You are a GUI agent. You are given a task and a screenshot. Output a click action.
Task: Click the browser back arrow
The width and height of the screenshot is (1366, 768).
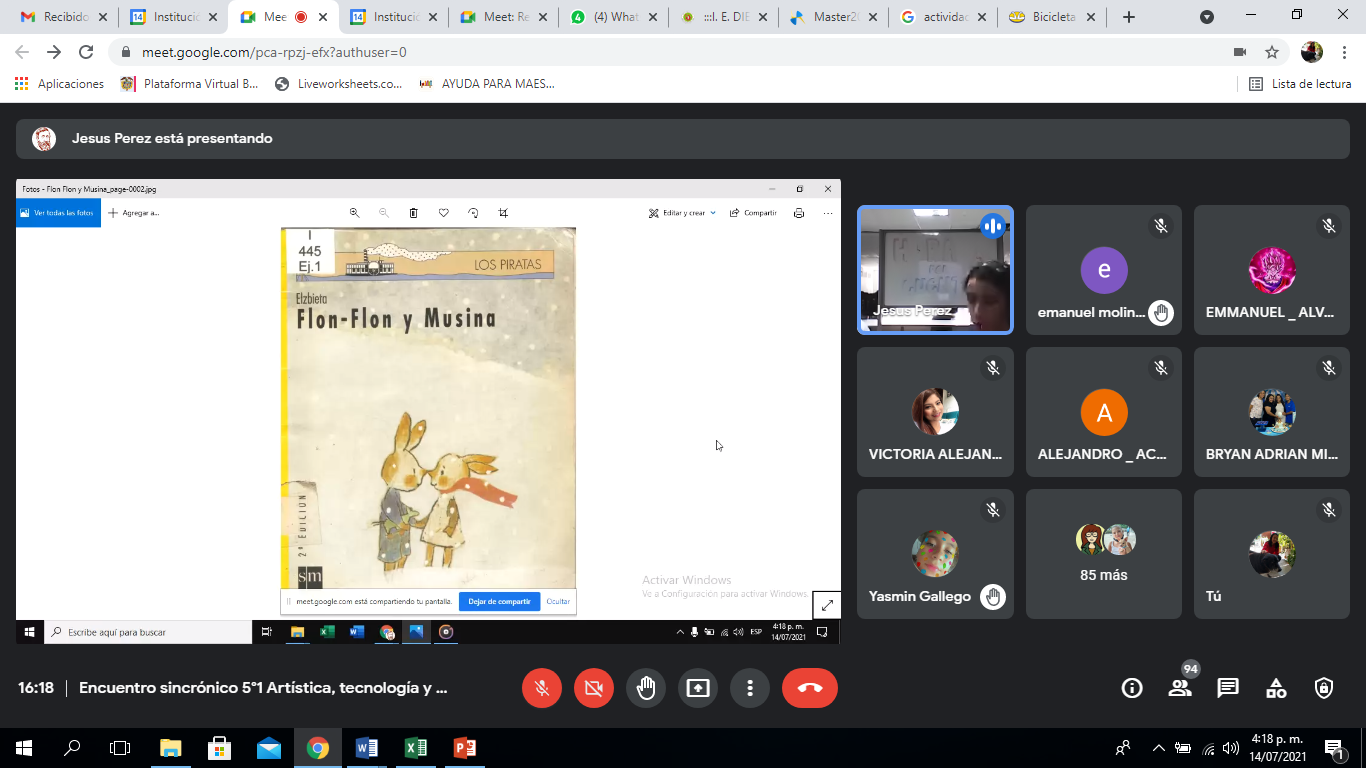pos(22,52)
